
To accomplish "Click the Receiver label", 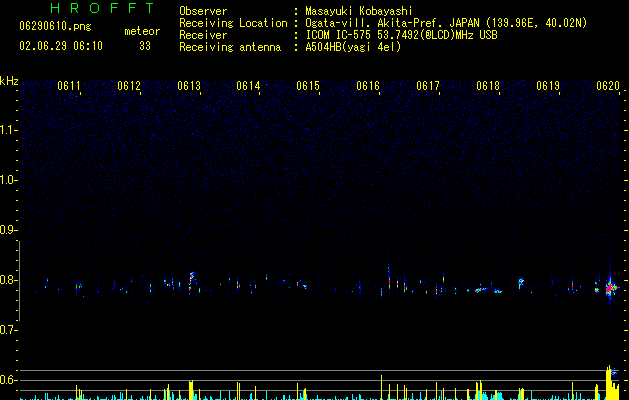I will tap(203, 35).
